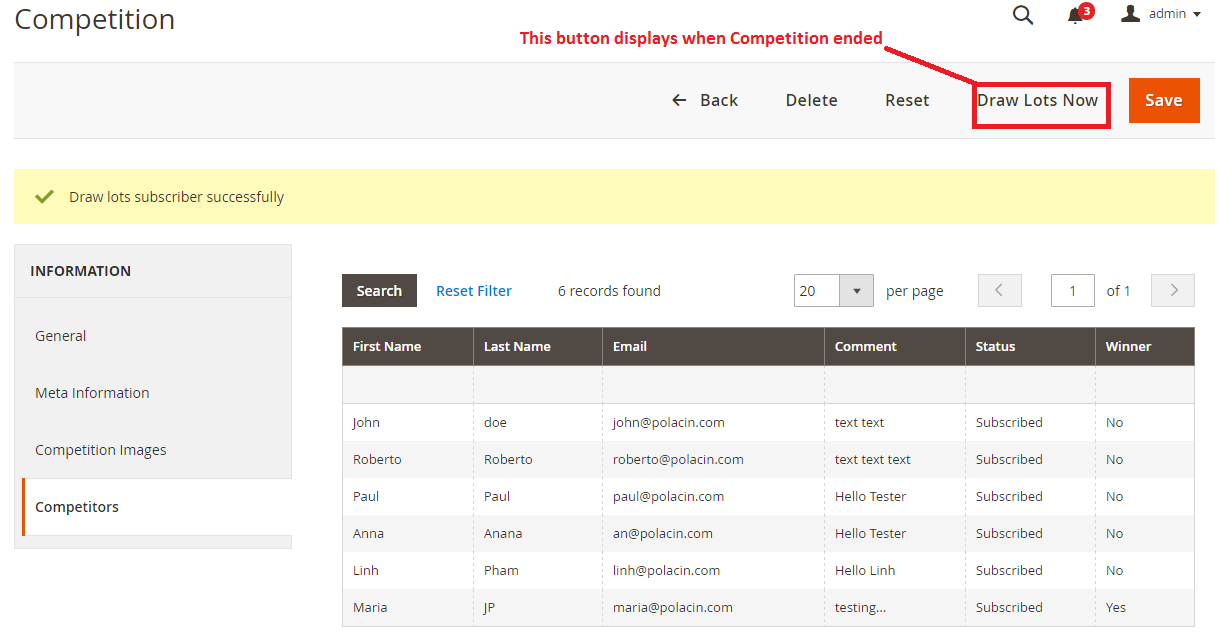
Task: Click the admin user avatar icon
Action: tap(1131, 13)
